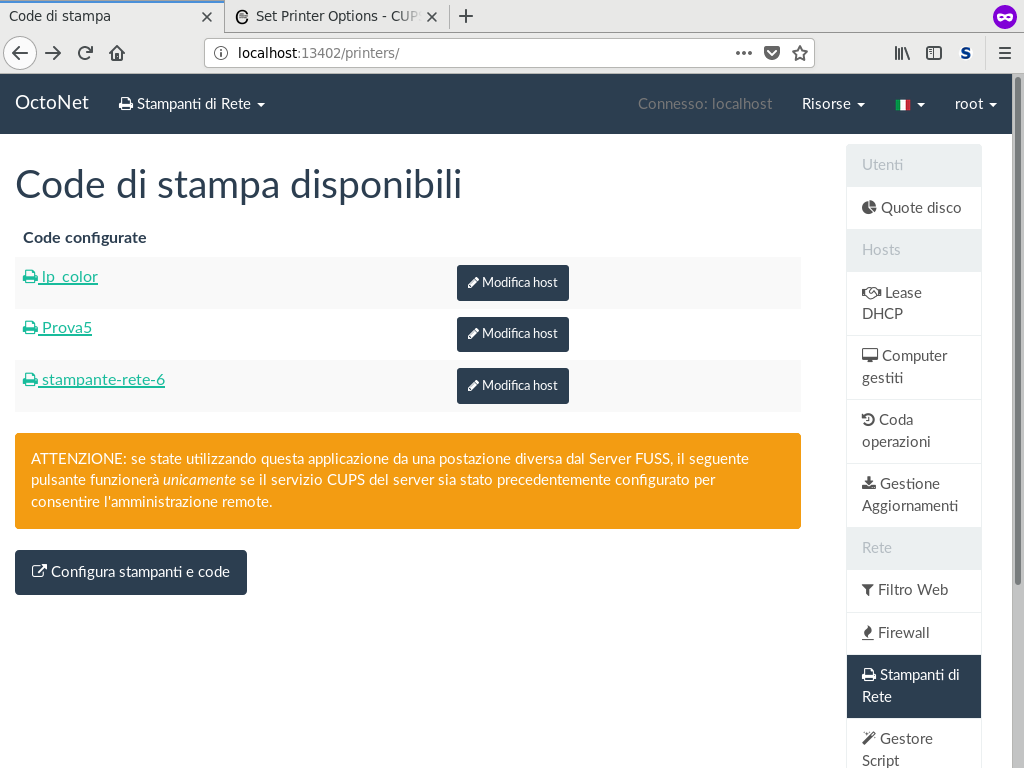Open the browser home page
Screen dimensions: 1024x768
117,53
